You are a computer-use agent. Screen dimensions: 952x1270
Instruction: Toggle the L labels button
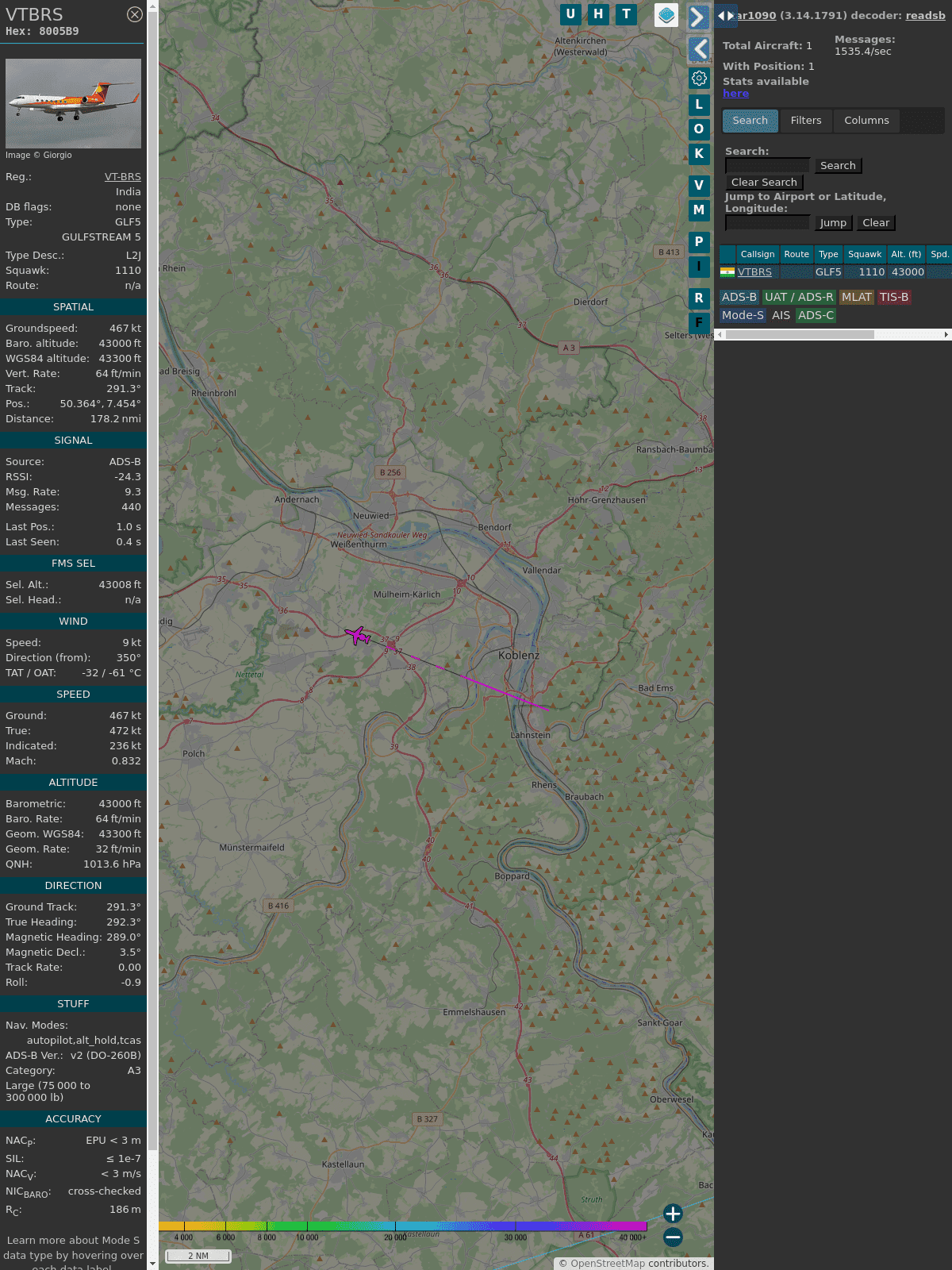pos(699,104)
